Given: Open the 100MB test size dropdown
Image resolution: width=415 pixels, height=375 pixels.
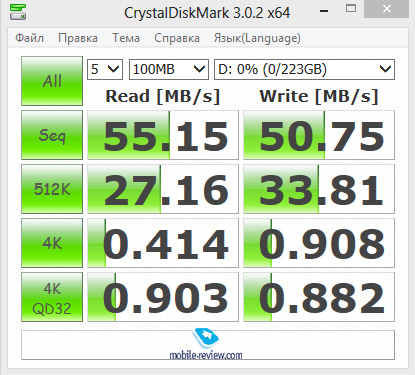Looking at the screenshot, I should (169, 69).
